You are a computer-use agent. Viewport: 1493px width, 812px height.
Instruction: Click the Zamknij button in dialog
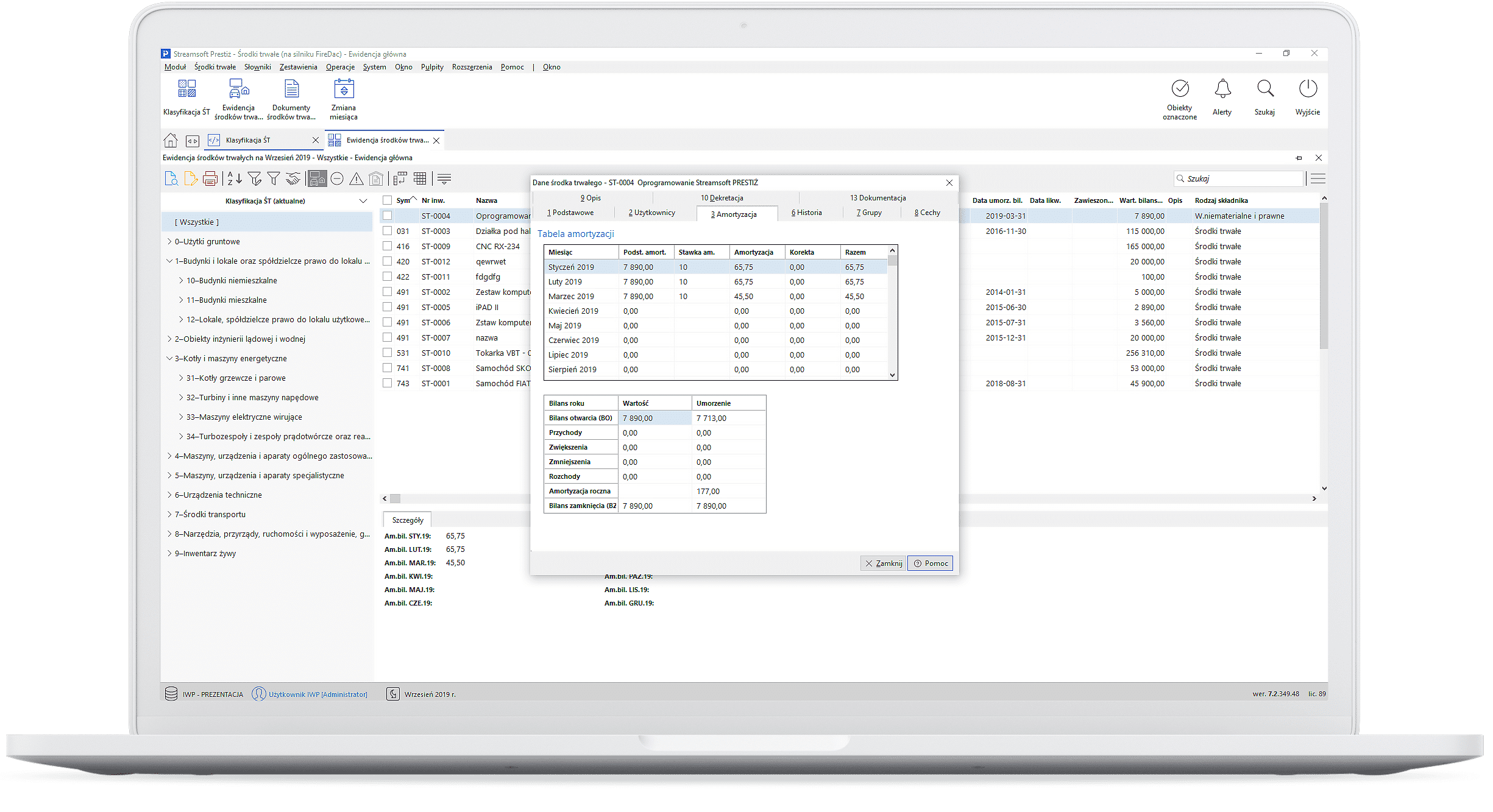pos(884,563)
